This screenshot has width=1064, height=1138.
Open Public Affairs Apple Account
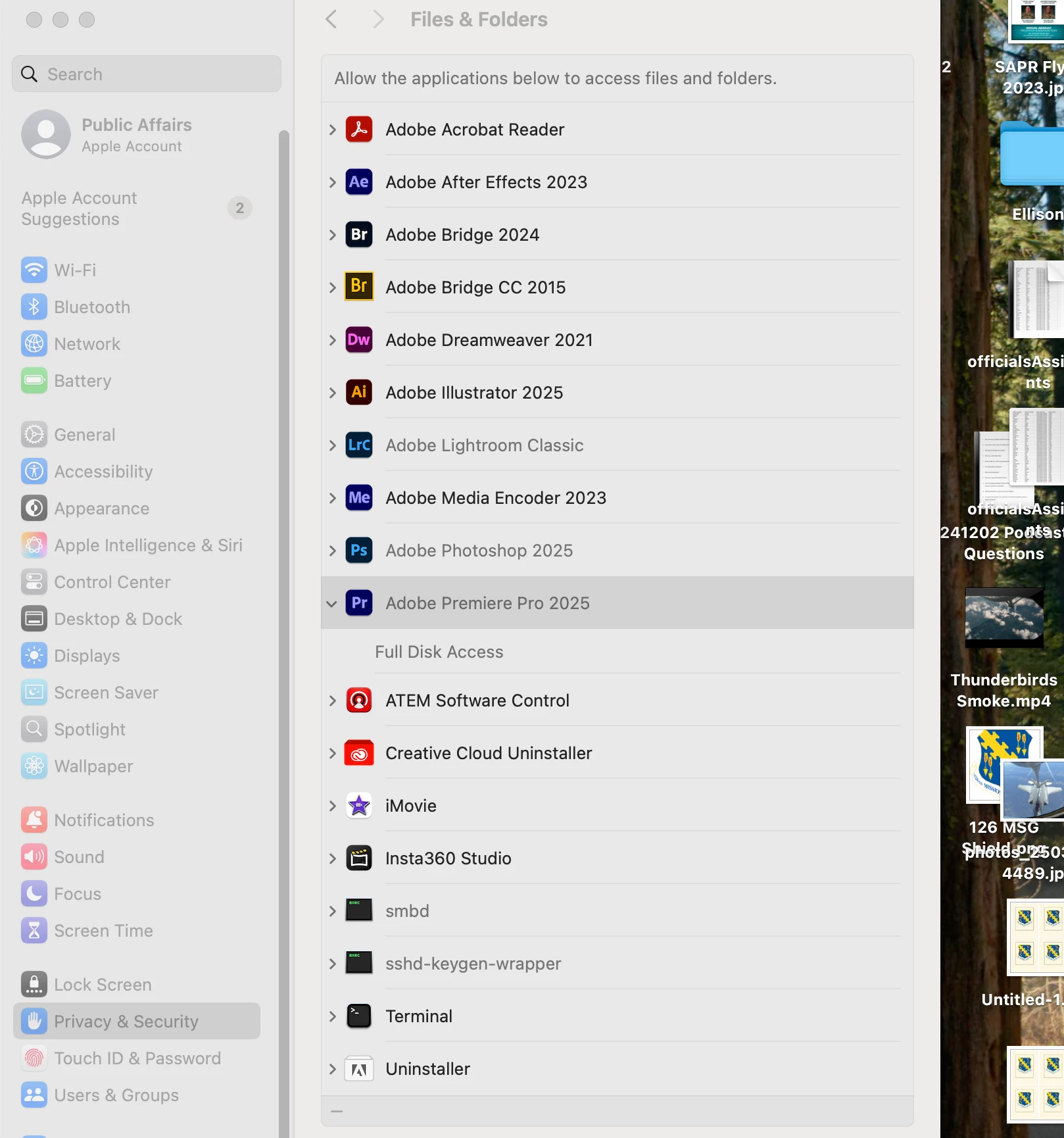coord(137,135)
